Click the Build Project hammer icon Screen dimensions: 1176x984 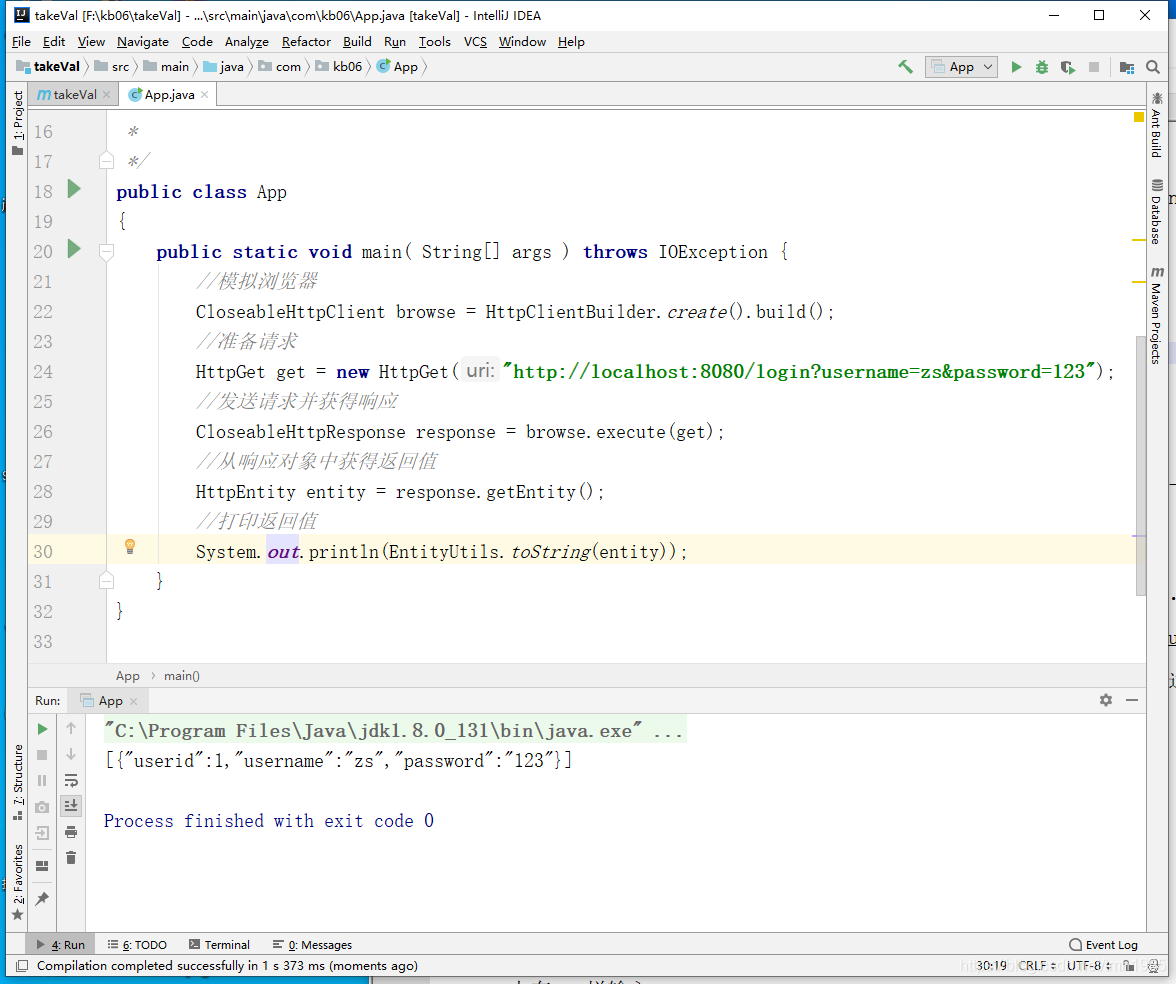[x=905, y=67]
